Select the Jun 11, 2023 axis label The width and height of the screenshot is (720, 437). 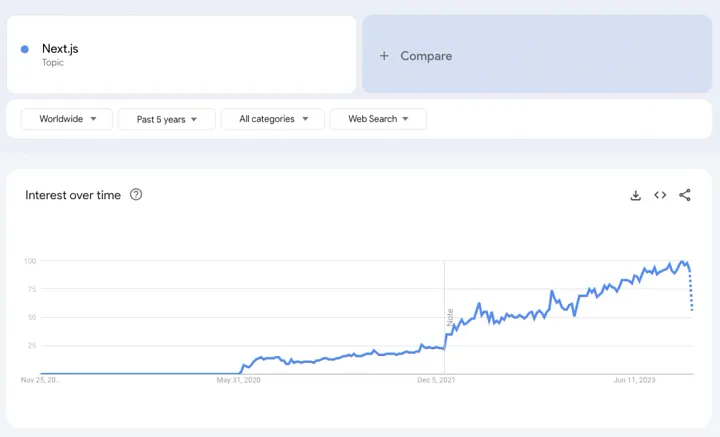pyautogui.click(x=635, y=380)
